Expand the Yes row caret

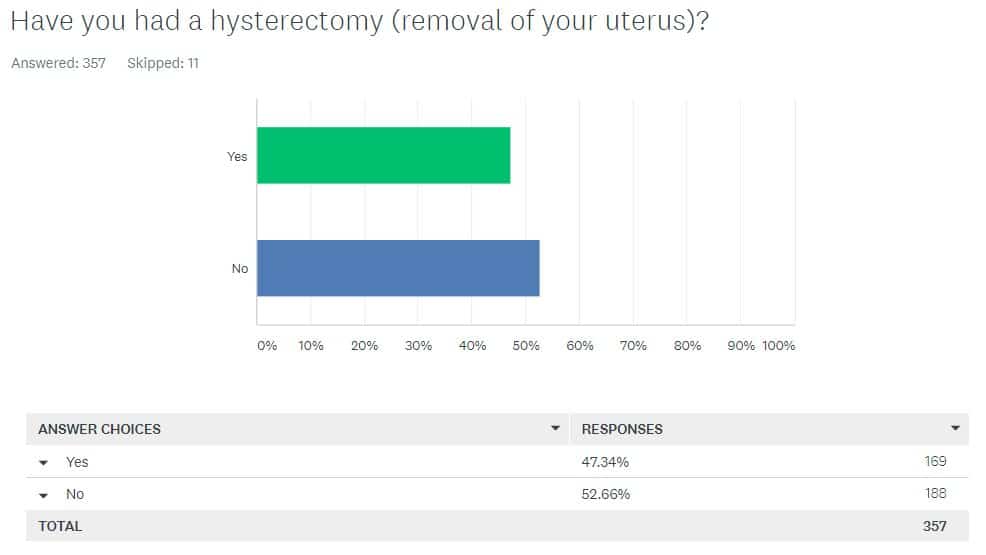pos(43,463)
